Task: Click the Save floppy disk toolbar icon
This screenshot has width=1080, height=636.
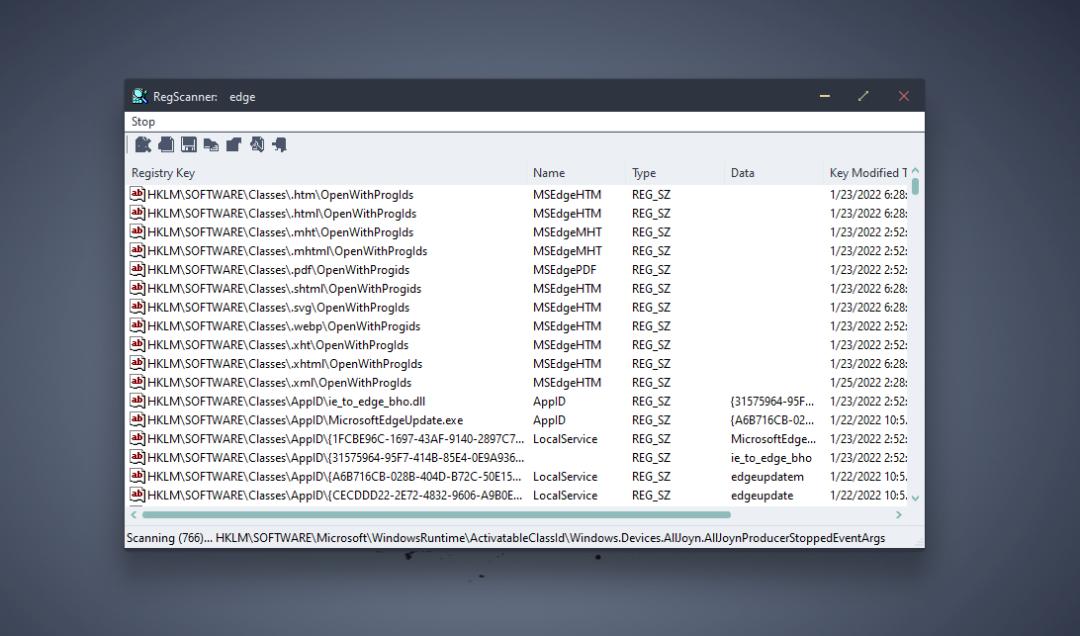Action: [189, 145]
